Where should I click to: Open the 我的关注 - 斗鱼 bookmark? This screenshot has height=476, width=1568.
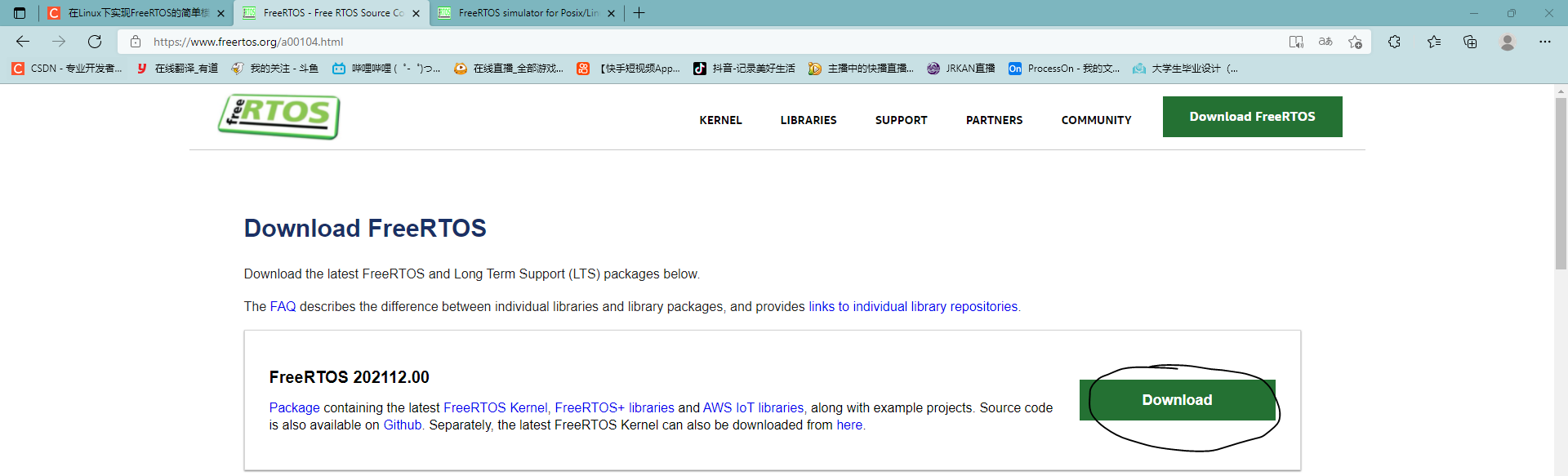[x=274, y=69]
